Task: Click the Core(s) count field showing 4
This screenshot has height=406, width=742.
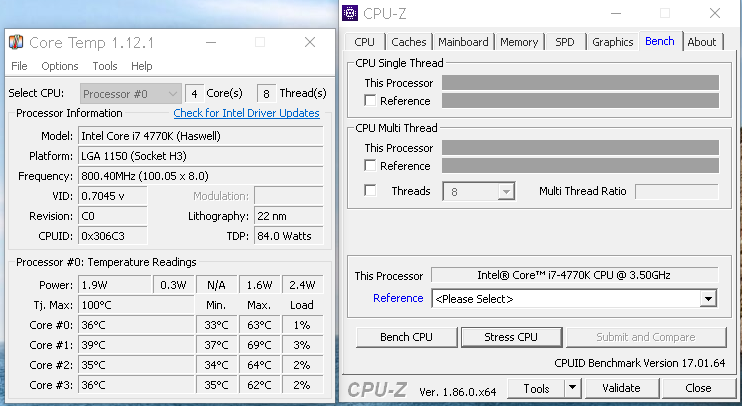Action: pyautogui.click(x=194, y=94)
